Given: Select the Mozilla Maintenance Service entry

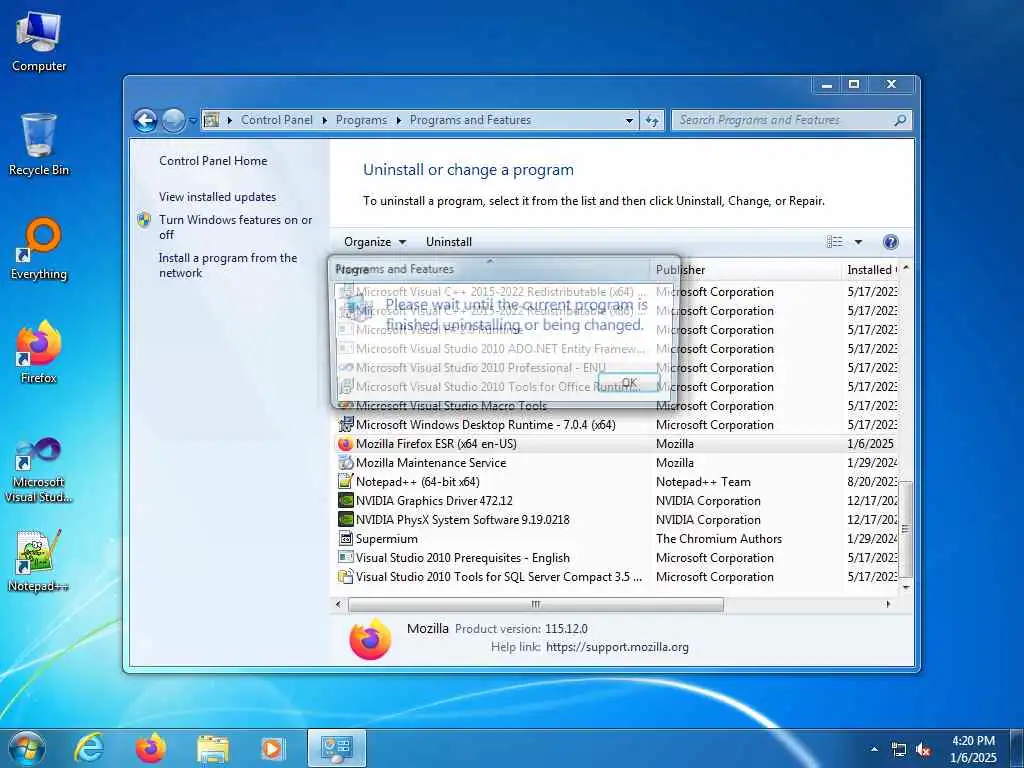Looking at the screenshot, I should tap(616, 462).
